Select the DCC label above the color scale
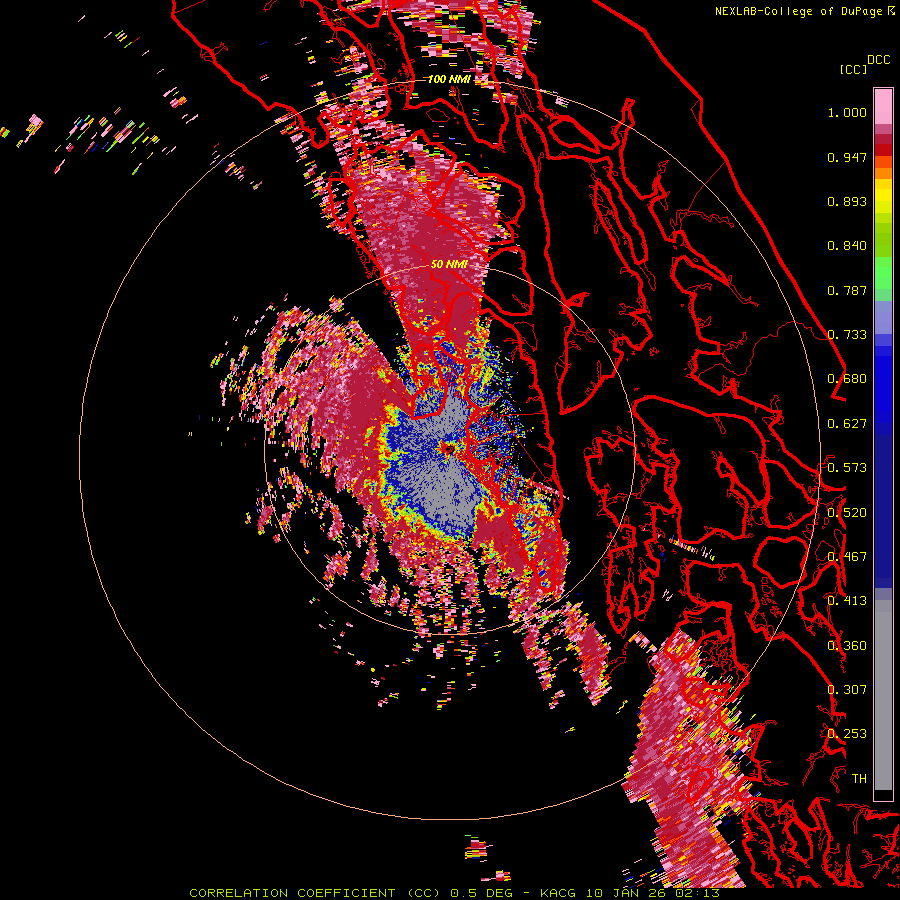 click(878, 60)
